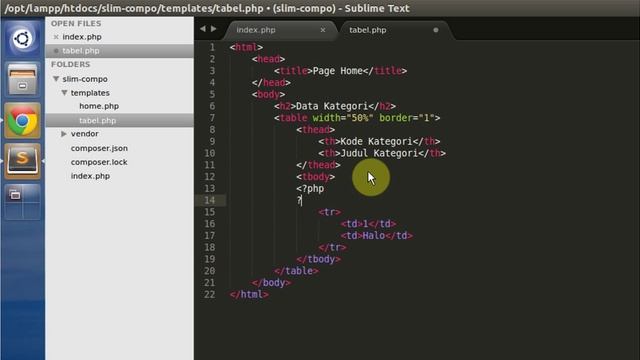Place cursor after '<?php' on line 13
Viewport: 640px width, 360px height.
[325, 189]
